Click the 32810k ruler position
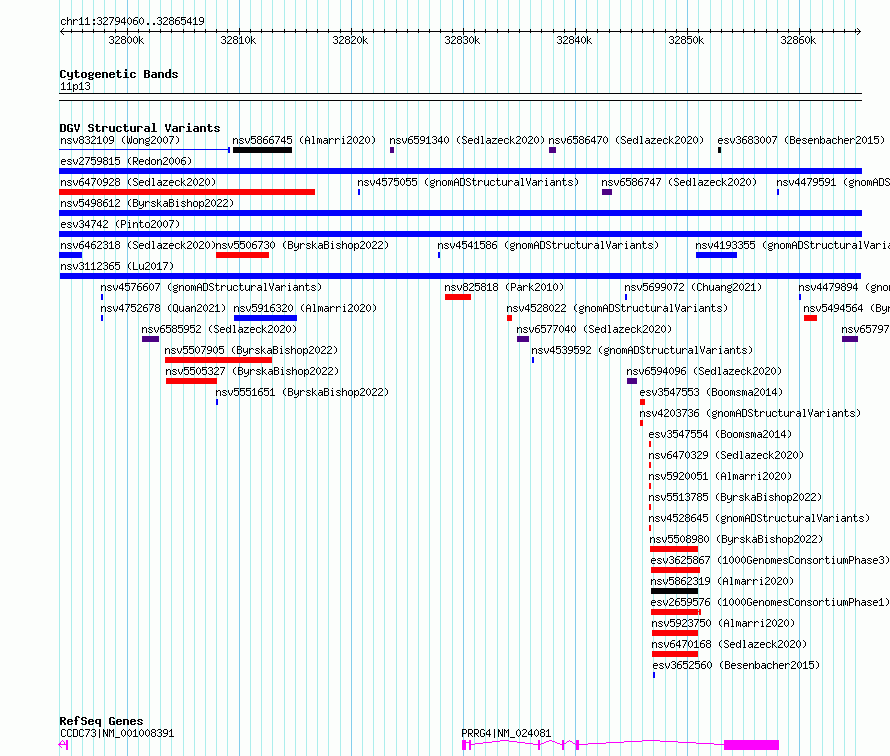This screenshot has width=890, height=756. [238, 40]
